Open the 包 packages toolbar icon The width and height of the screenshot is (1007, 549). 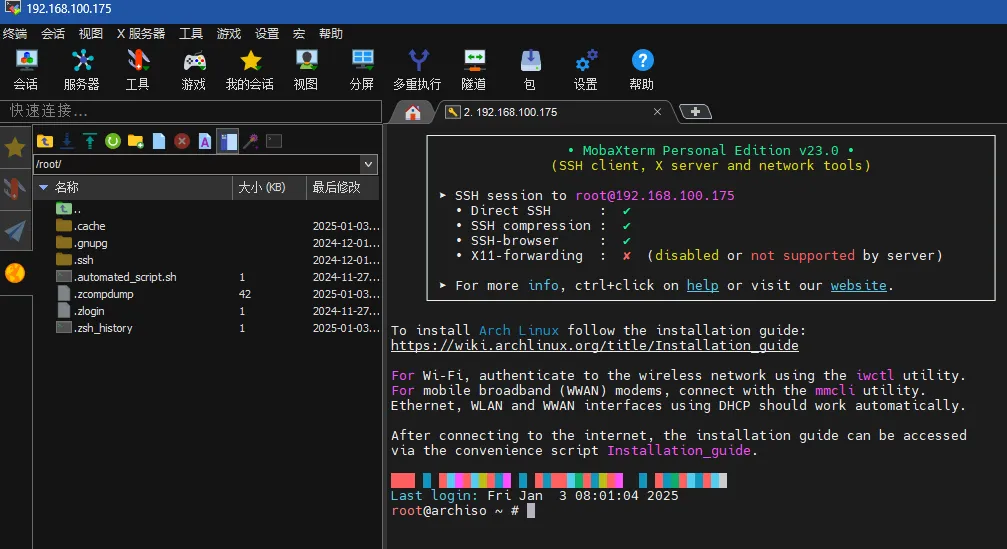click(x=530, y=69)
